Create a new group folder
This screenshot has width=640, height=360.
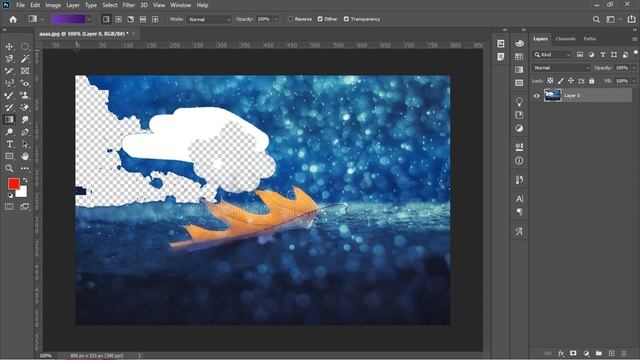(599, 353)
